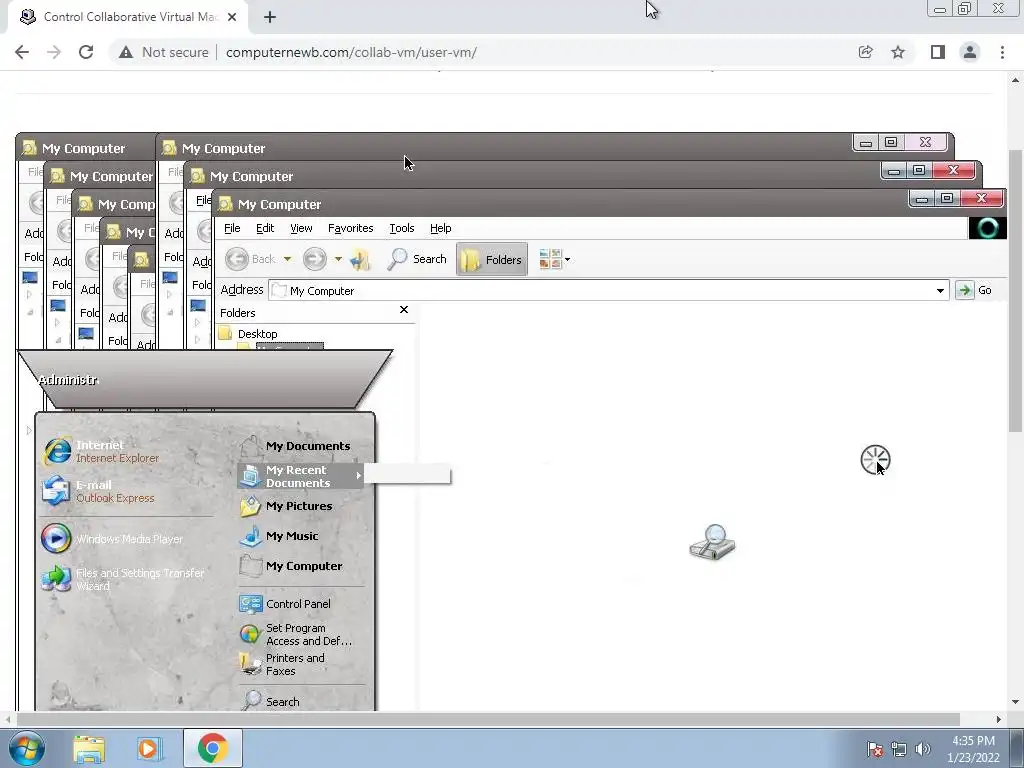Close the Control Collaborative Virtual Machine tab
Image resolution: width=1024 pixels, height=768 pixels.
(x=232, y=17)
